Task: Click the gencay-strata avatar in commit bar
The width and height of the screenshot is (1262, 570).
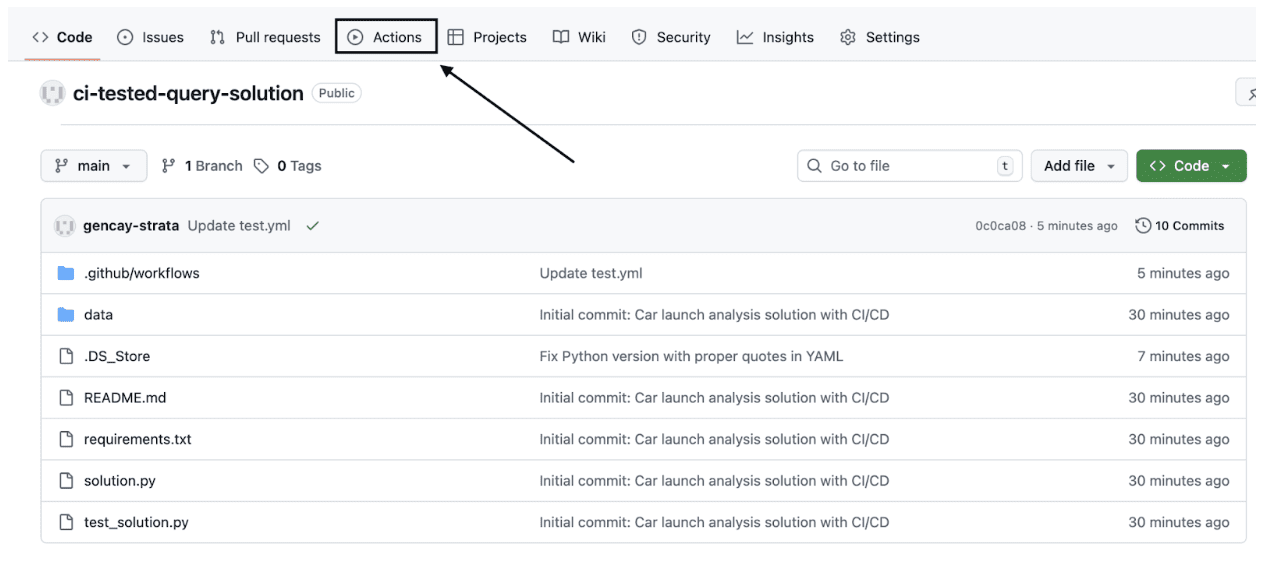Action: [65, 226]
